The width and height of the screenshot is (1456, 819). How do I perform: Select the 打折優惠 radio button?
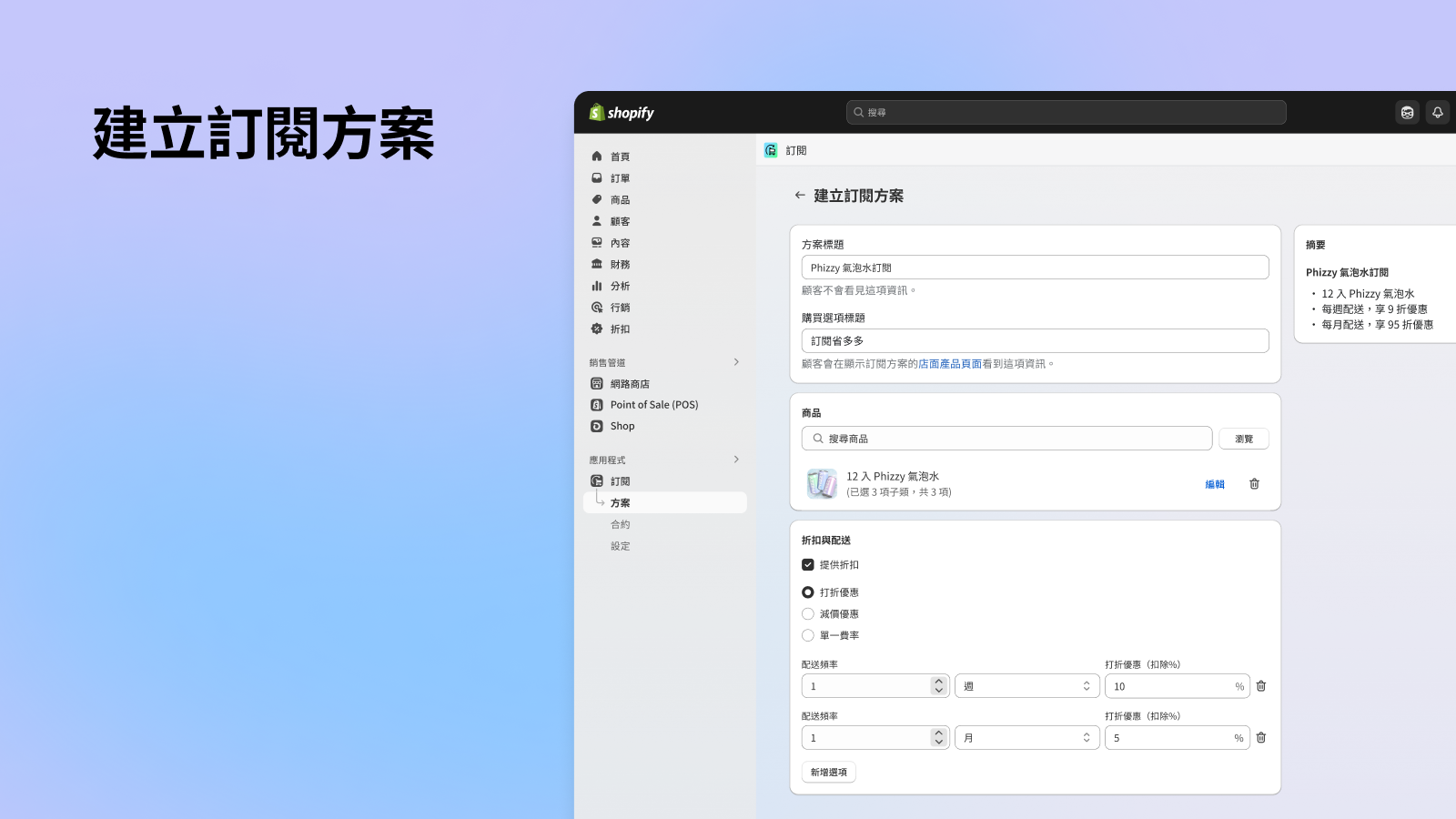tap(808, 592)
